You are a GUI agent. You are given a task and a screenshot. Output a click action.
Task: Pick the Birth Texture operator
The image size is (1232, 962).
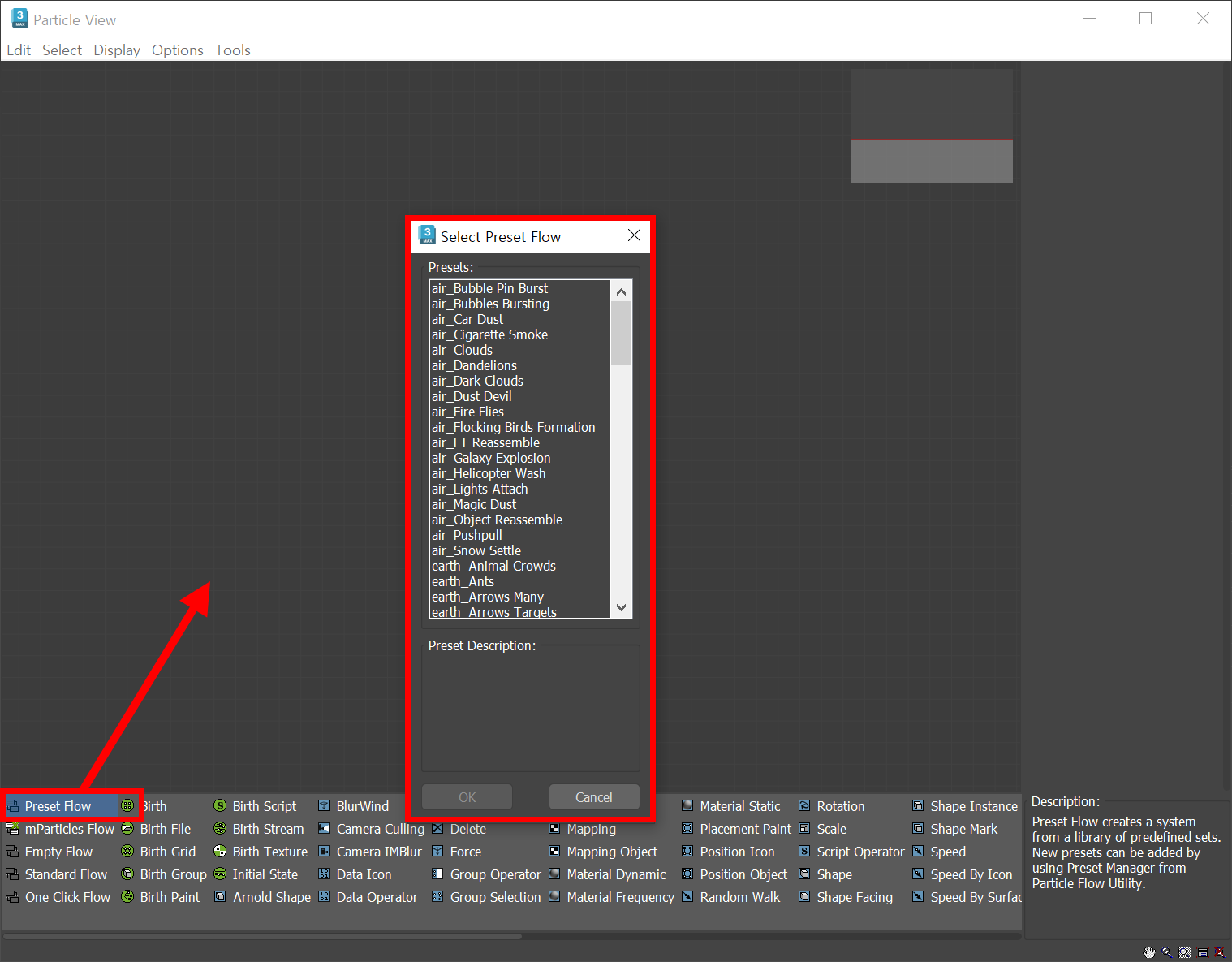tap(261, 852)
